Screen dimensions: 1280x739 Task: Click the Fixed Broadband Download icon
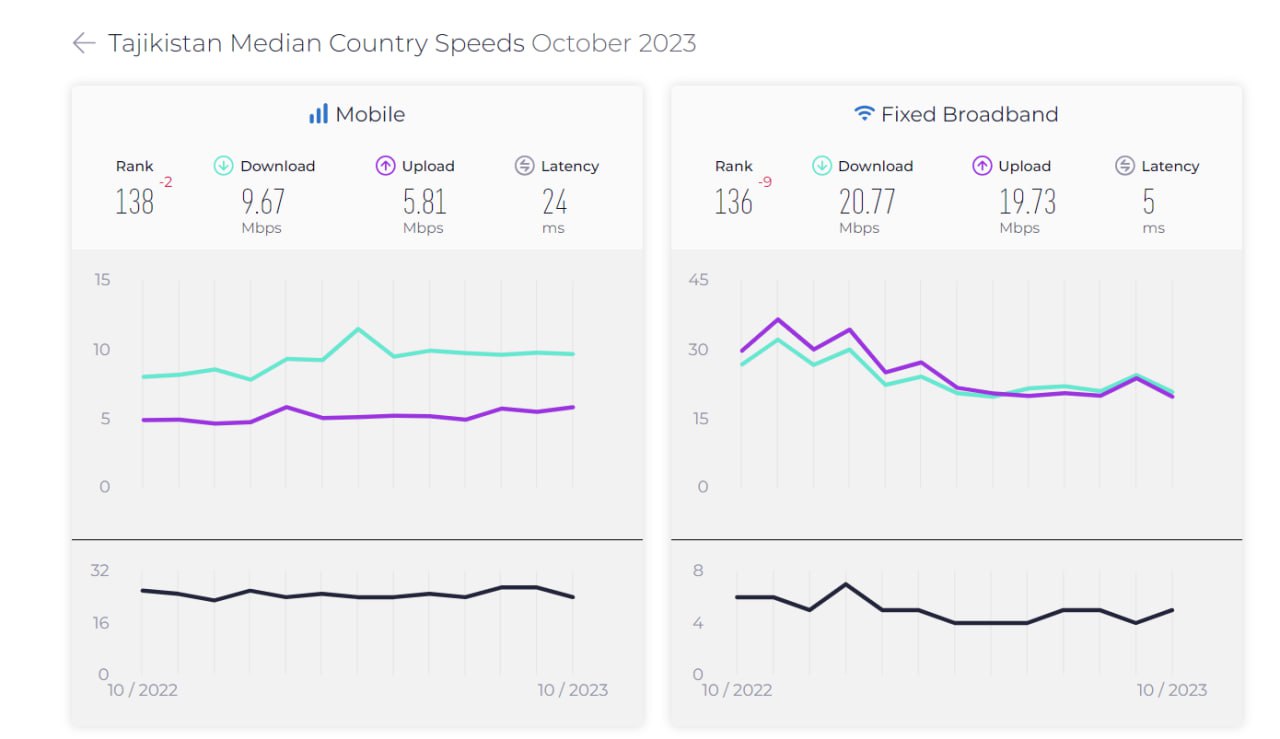(x=822, y=166)
